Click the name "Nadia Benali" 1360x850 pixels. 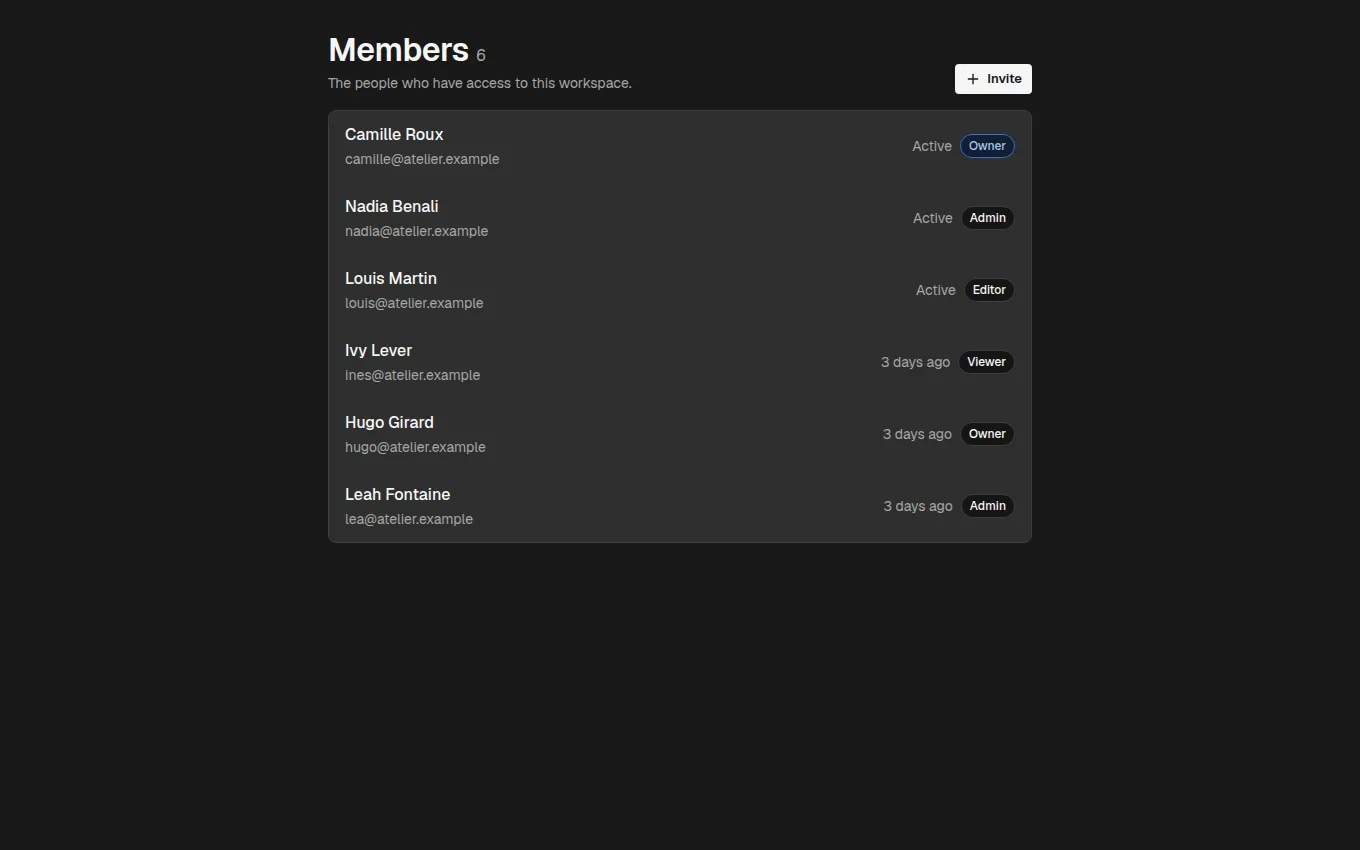pyautogui.click(x=392, y=207)
